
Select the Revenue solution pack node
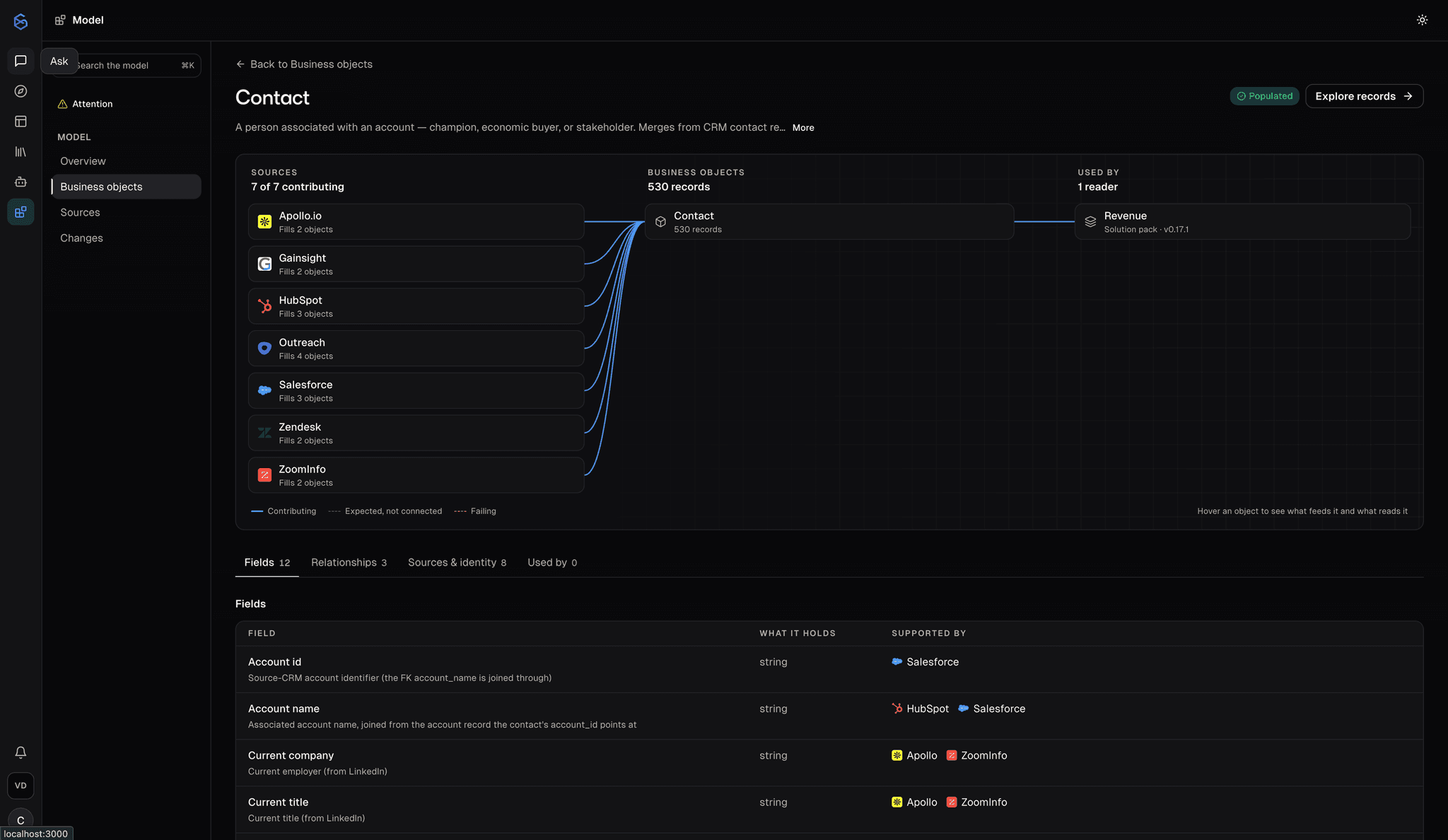1242,222
